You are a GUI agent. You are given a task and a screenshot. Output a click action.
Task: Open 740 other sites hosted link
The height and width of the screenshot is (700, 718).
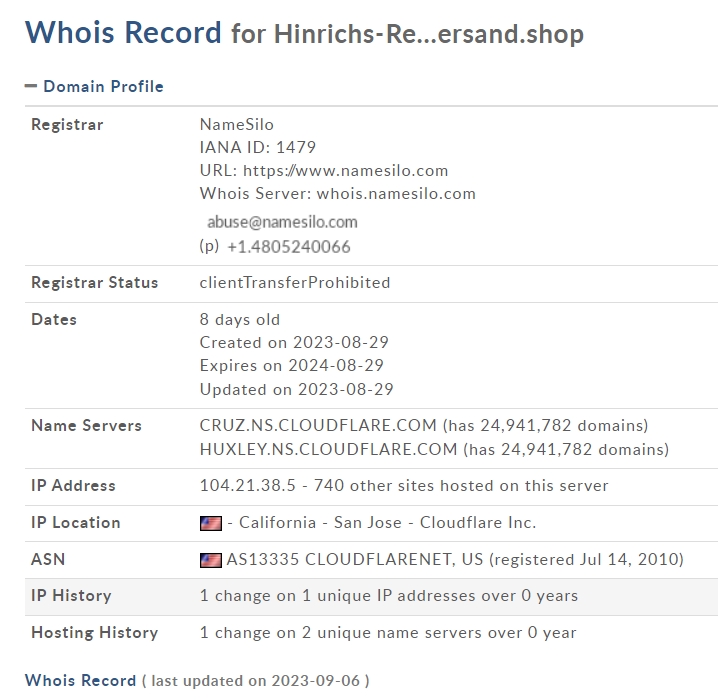(x=461, y=485)
